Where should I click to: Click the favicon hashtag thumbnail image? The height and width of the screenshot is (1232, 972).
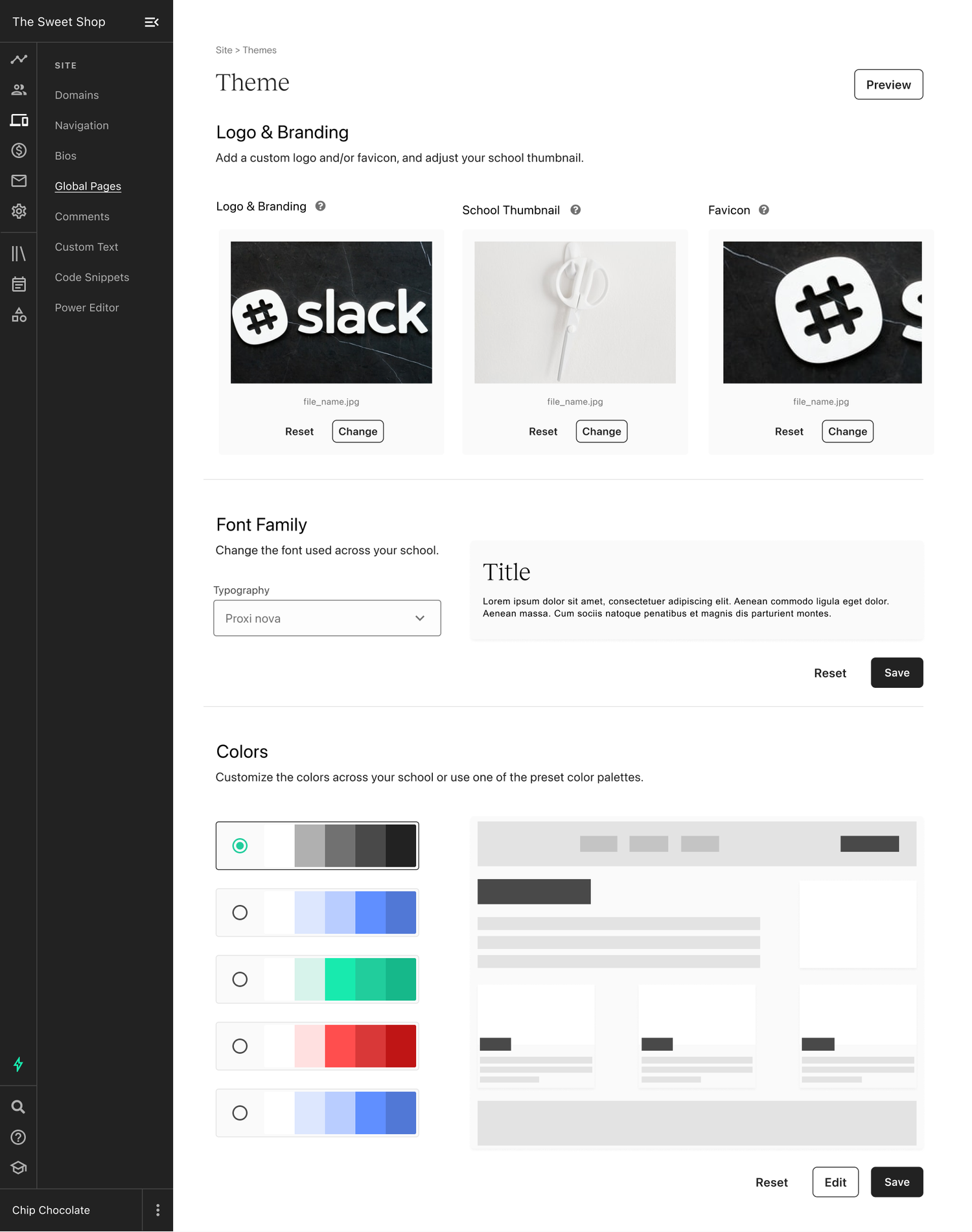click(x=822, y=312)
